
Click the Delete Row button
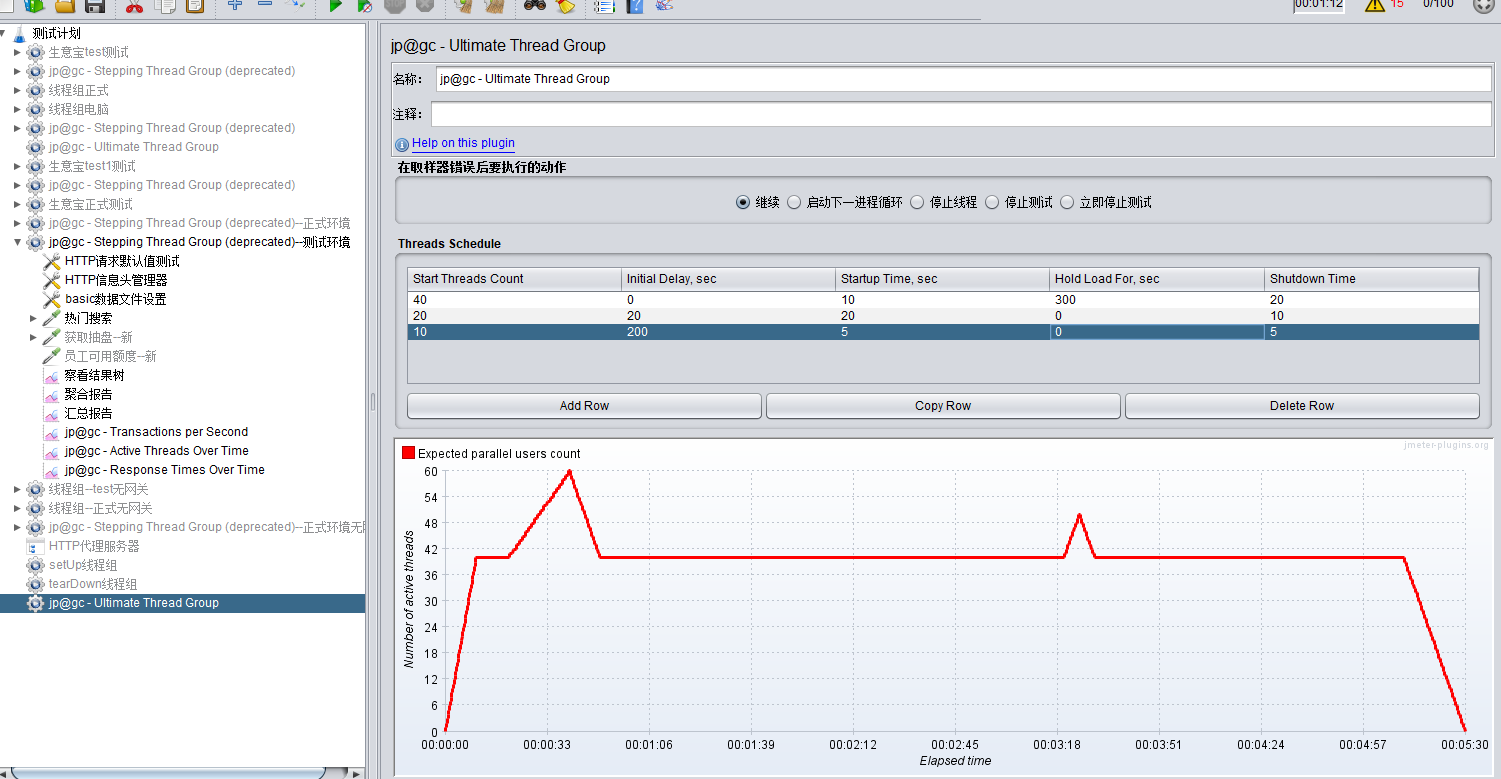(x=1302, y=406)
